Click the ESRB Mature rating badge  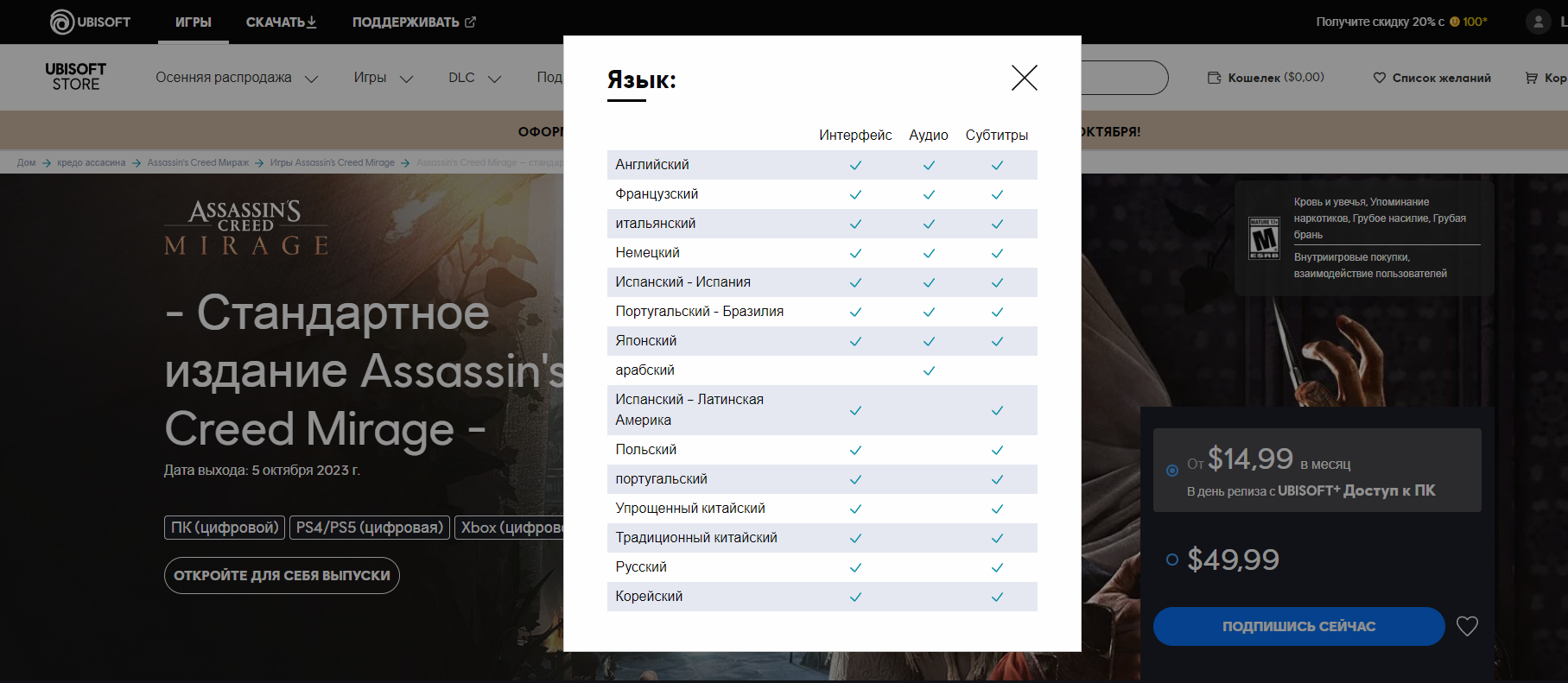pyautogui.click(x=1264, y=238)
